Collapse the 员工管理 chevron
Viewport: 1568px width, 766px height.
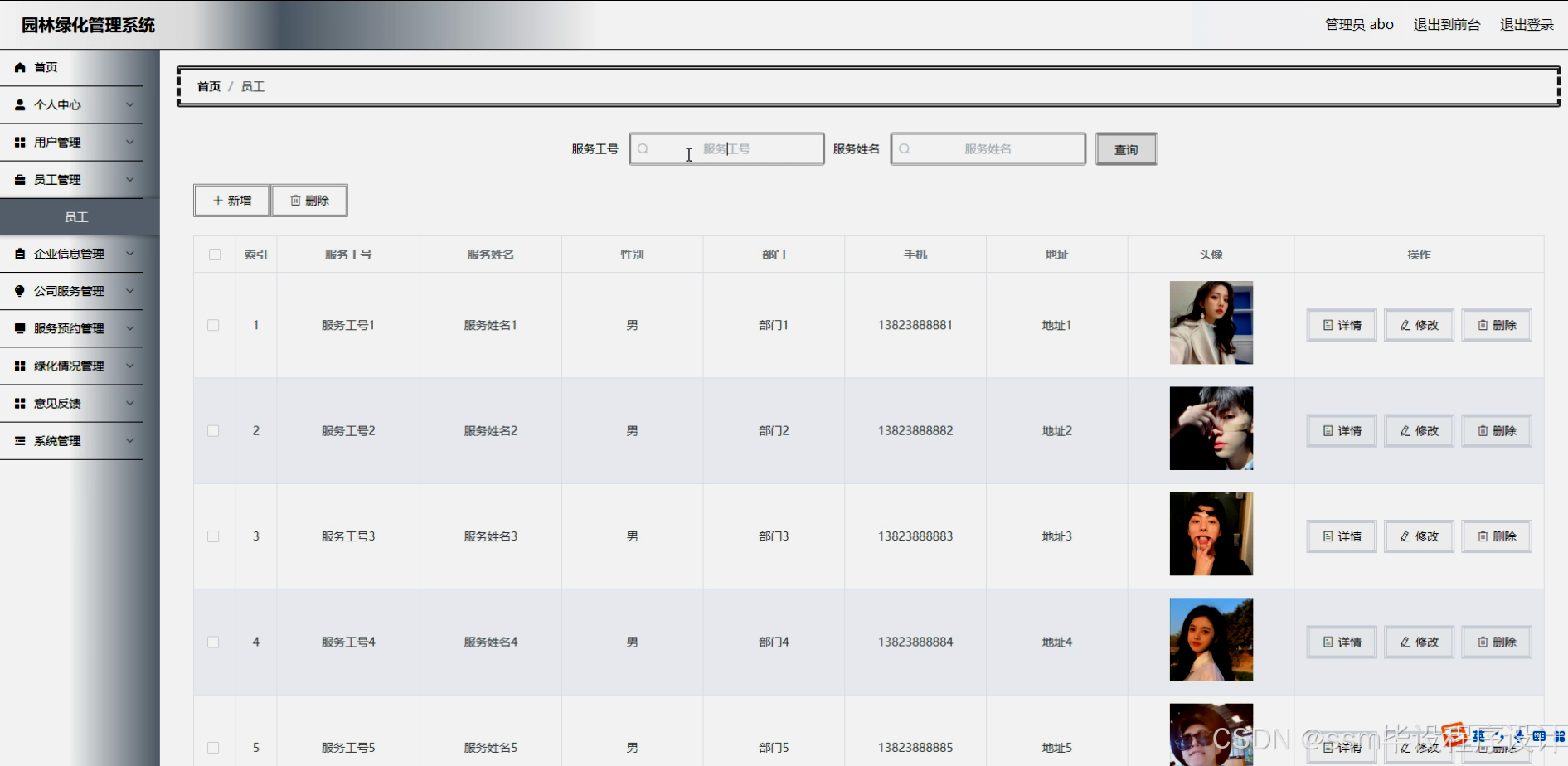[x=130, y=180]
